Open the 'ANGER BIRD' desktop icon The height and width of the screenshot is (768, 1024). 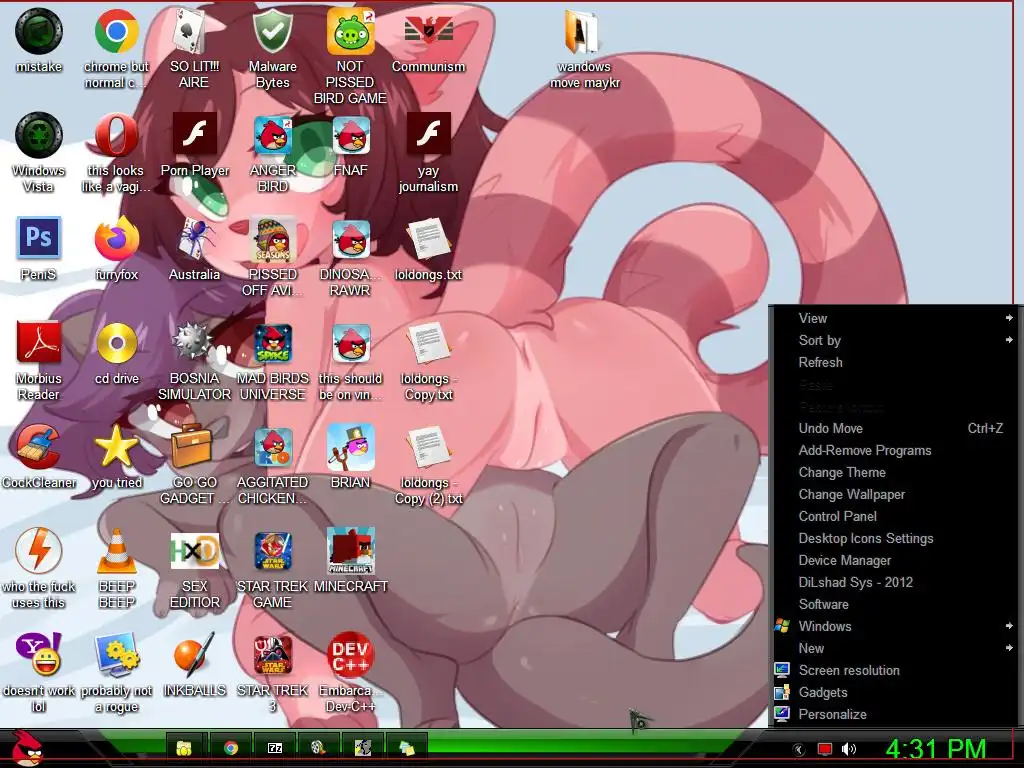(272, 152)
